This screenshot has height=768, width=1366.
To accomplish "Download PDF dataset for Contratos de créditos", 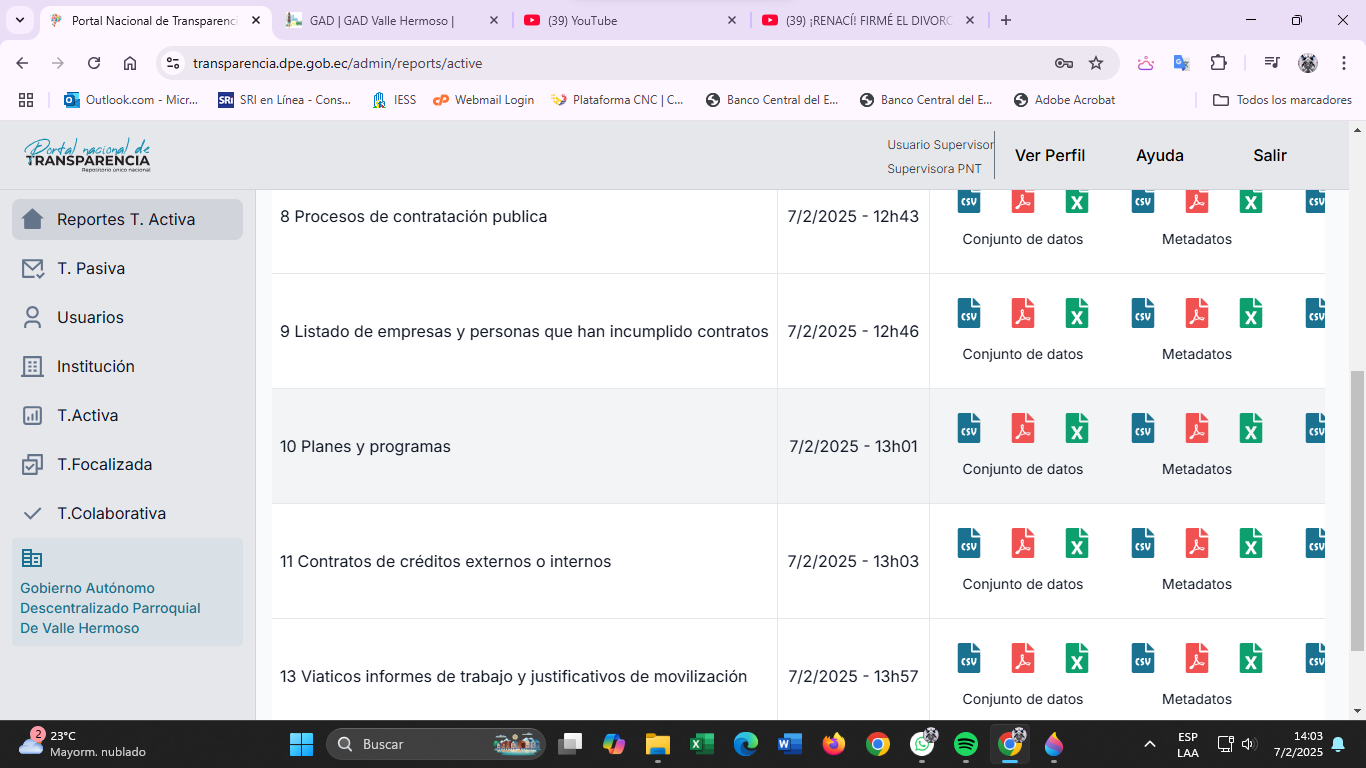I will 1022,543.
